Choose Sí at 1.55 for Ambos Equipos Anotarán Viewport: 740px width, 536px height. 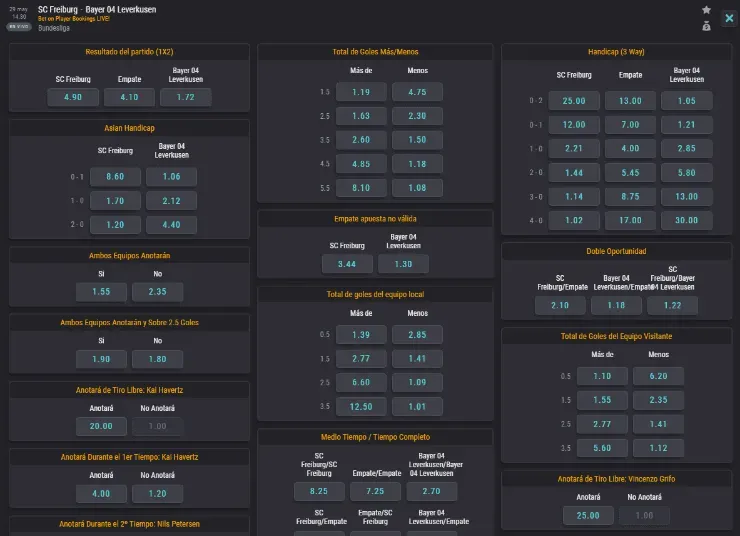tap(101, 291)
